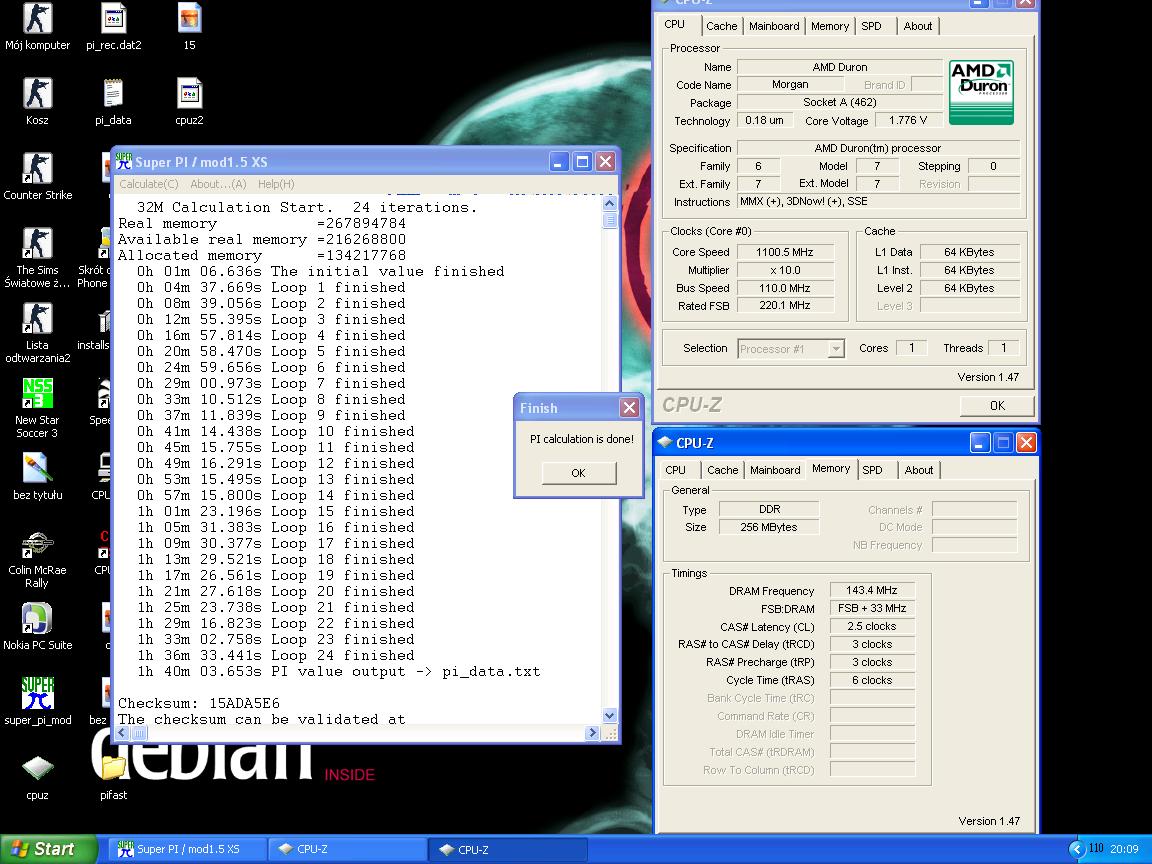
Task: Switch to CPU tab in lower CPU-Z
Action: click(x=675, y=469)
